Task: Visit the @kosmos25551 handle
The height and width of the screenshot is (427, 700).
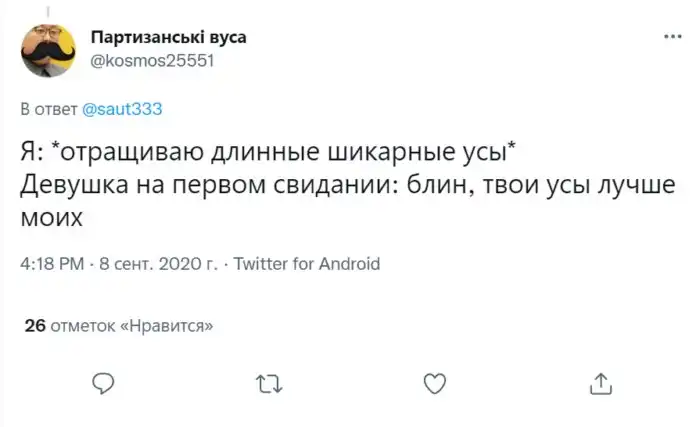Action: (x=152, y=59)
